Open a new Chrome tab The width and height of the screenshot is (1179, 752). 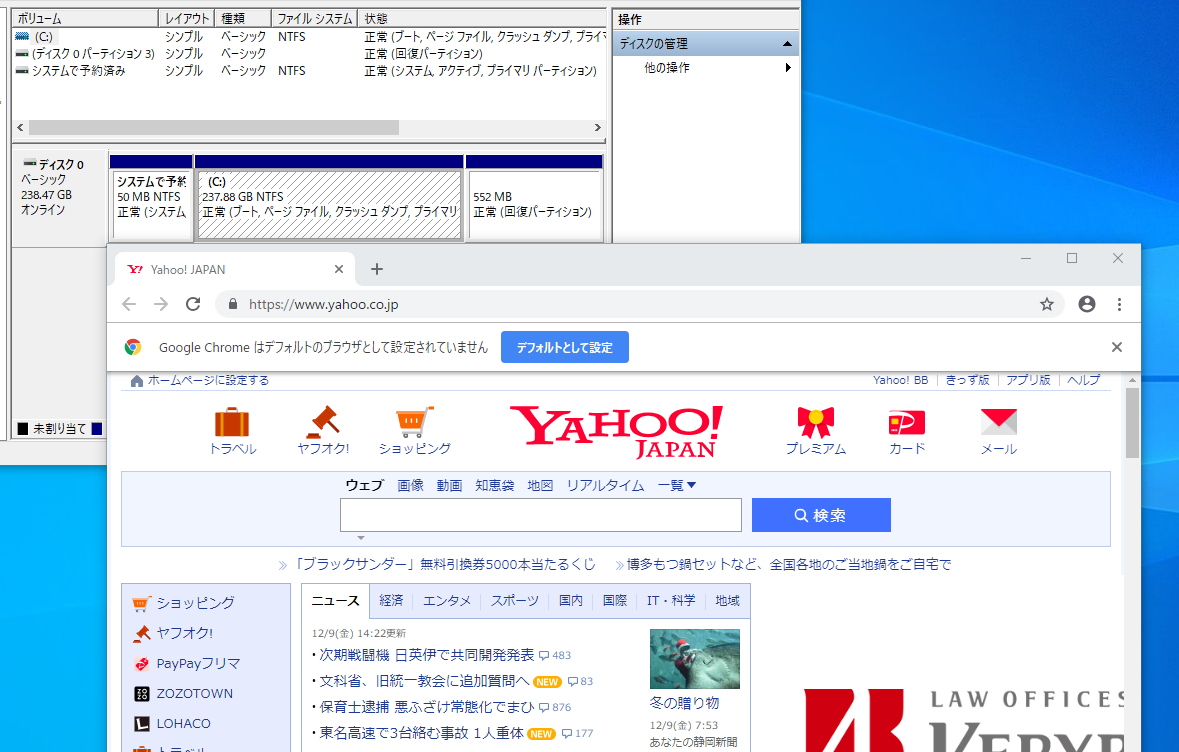[x=377, y=269]
